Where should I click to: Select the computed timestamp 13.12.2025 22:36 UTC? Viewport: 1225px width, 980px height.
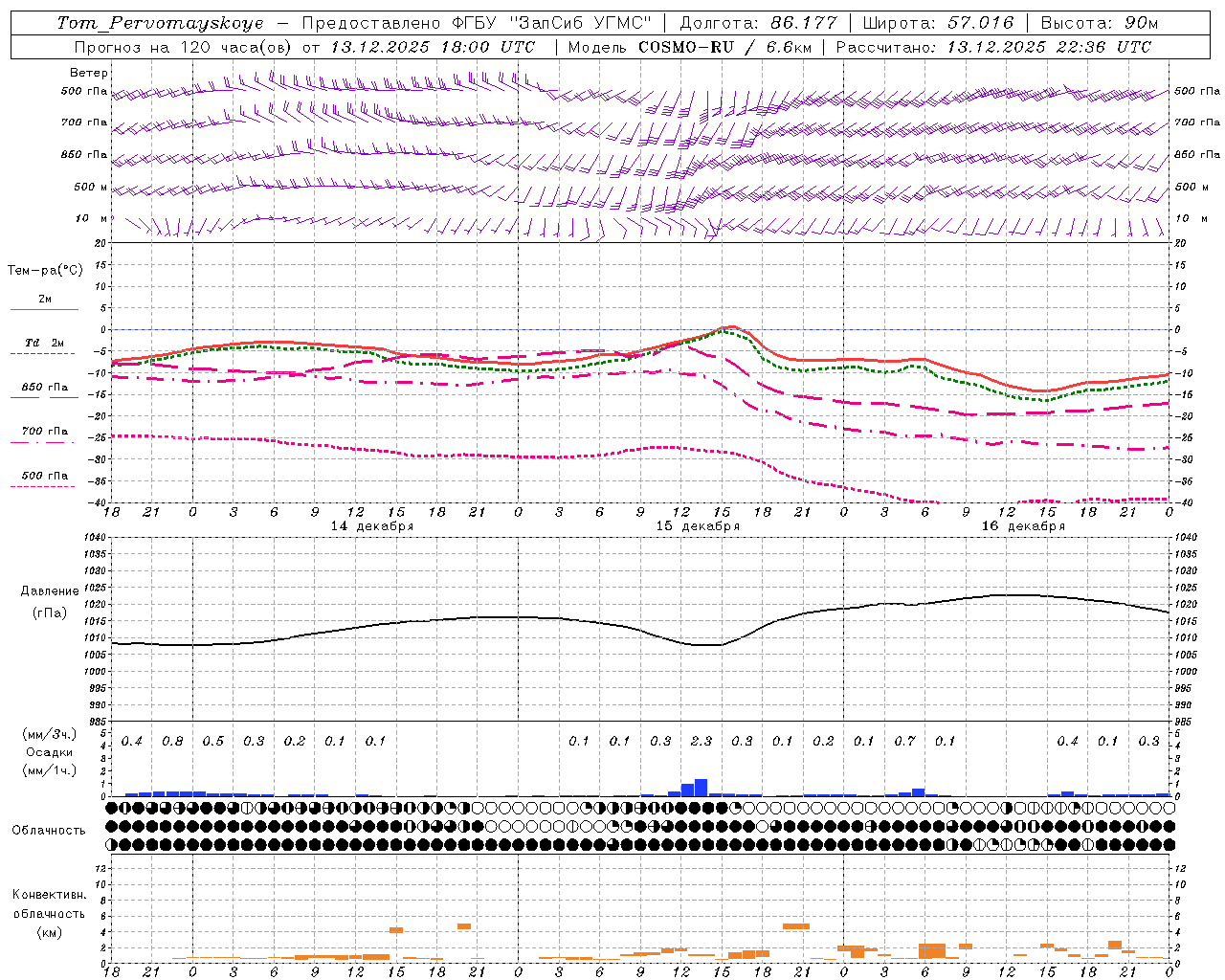point(1049,47)
